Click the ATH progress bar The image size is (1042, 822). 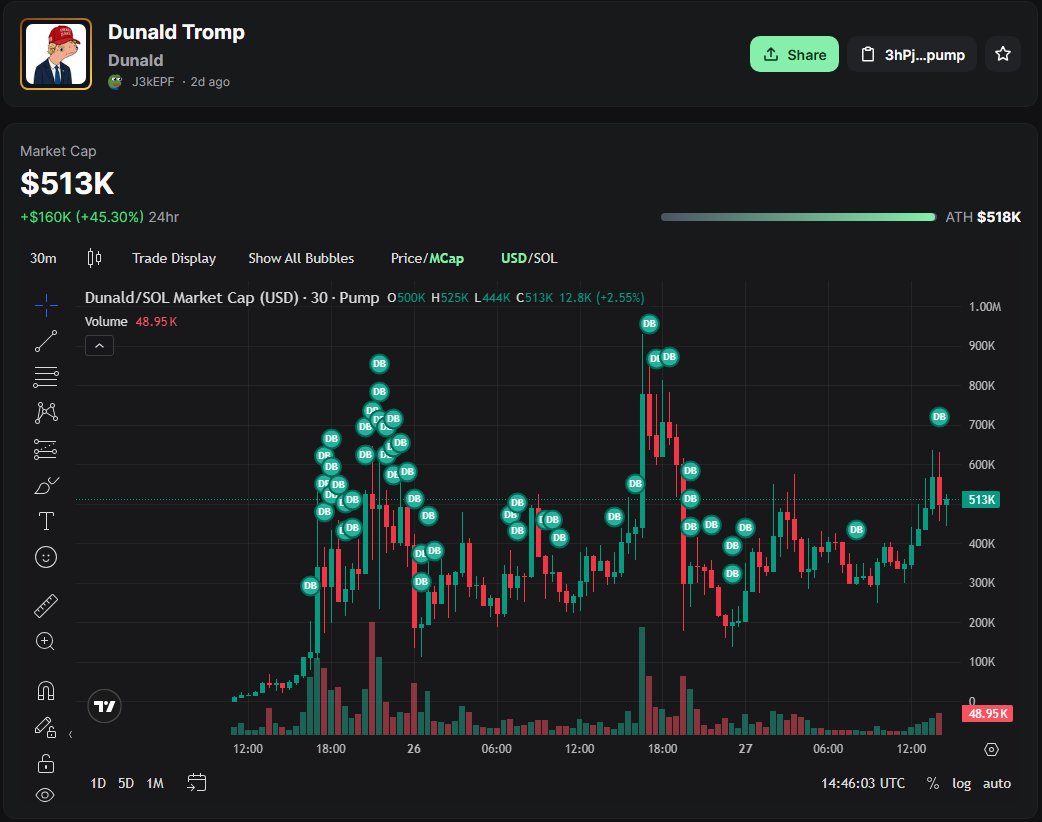[x=798, y=217]
